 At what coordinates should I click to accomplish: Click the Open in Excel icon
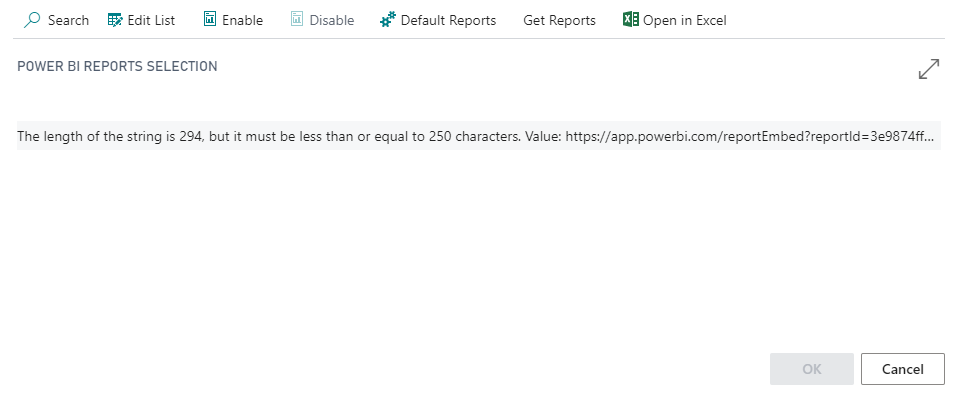[x=631, y=20]
